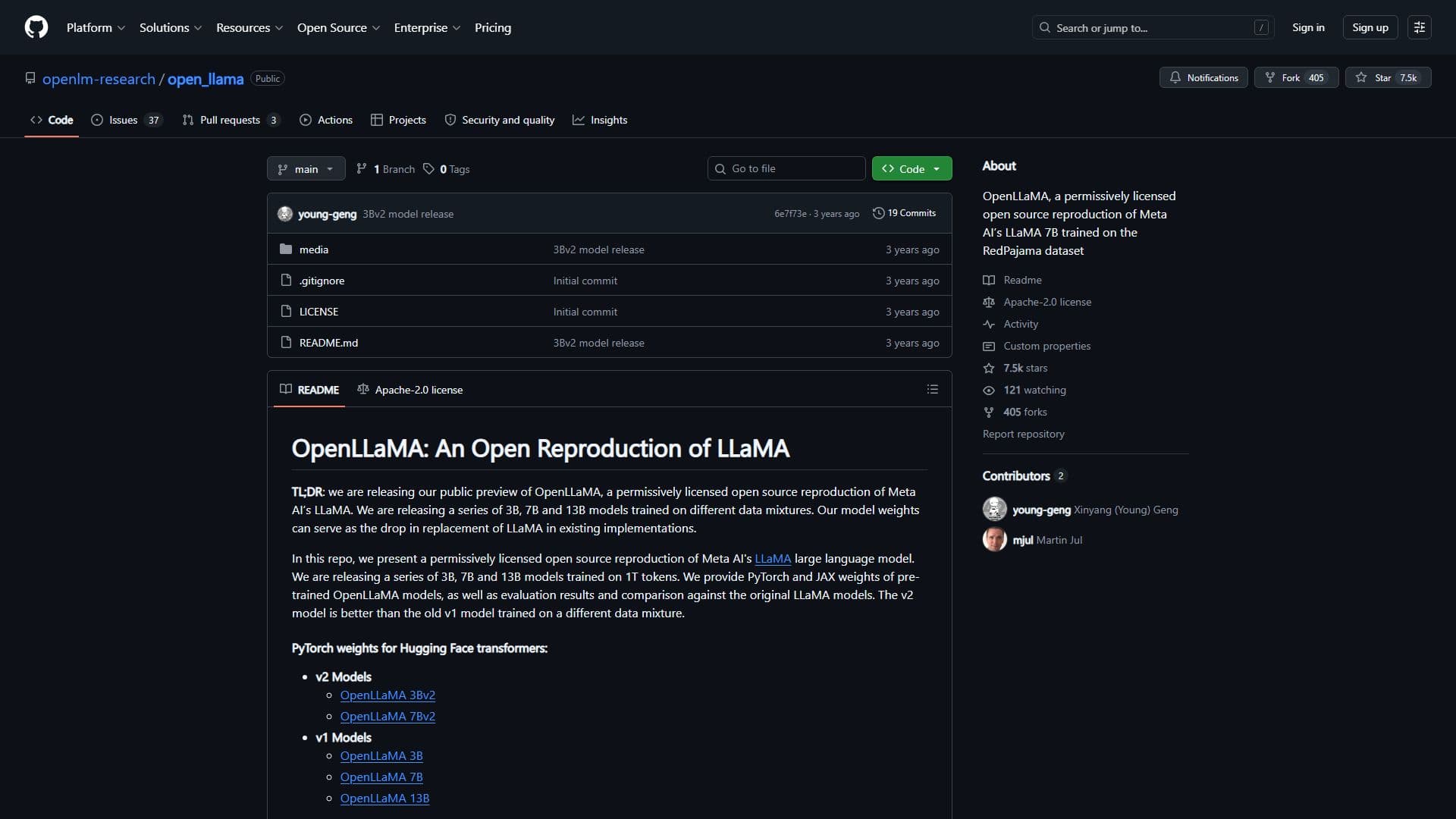Image resolution: width=1456 pixels, height=819 pixels.
Task: Click Sign in link
Action: click(x=1308, y=27)
